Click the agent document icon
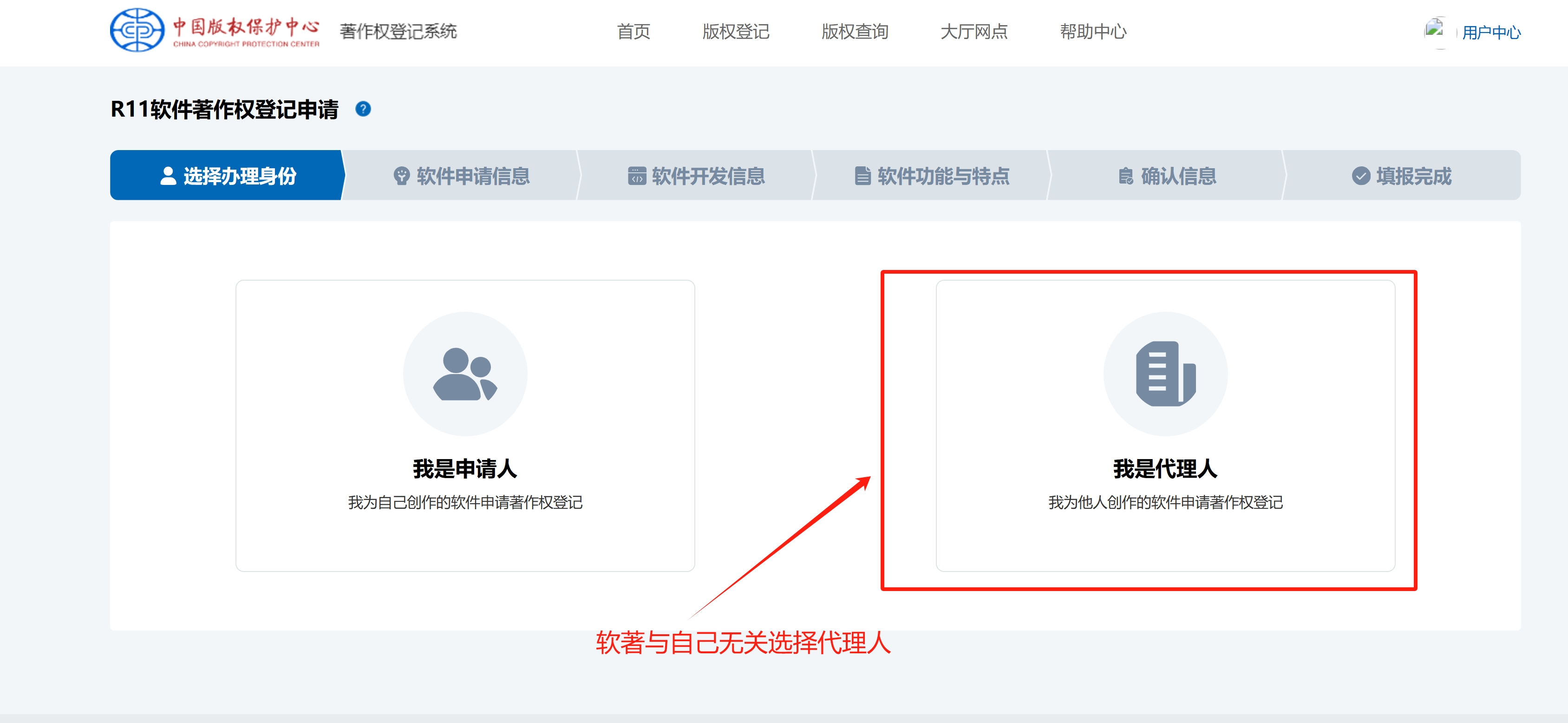 (x=1166, y=374)
